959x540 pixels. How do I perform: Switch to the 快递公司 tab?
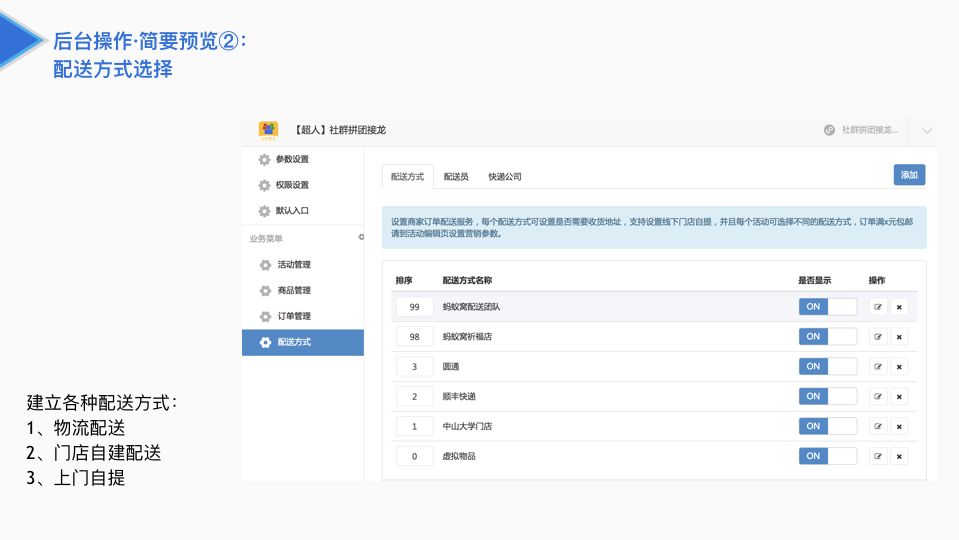pos(505,177)
